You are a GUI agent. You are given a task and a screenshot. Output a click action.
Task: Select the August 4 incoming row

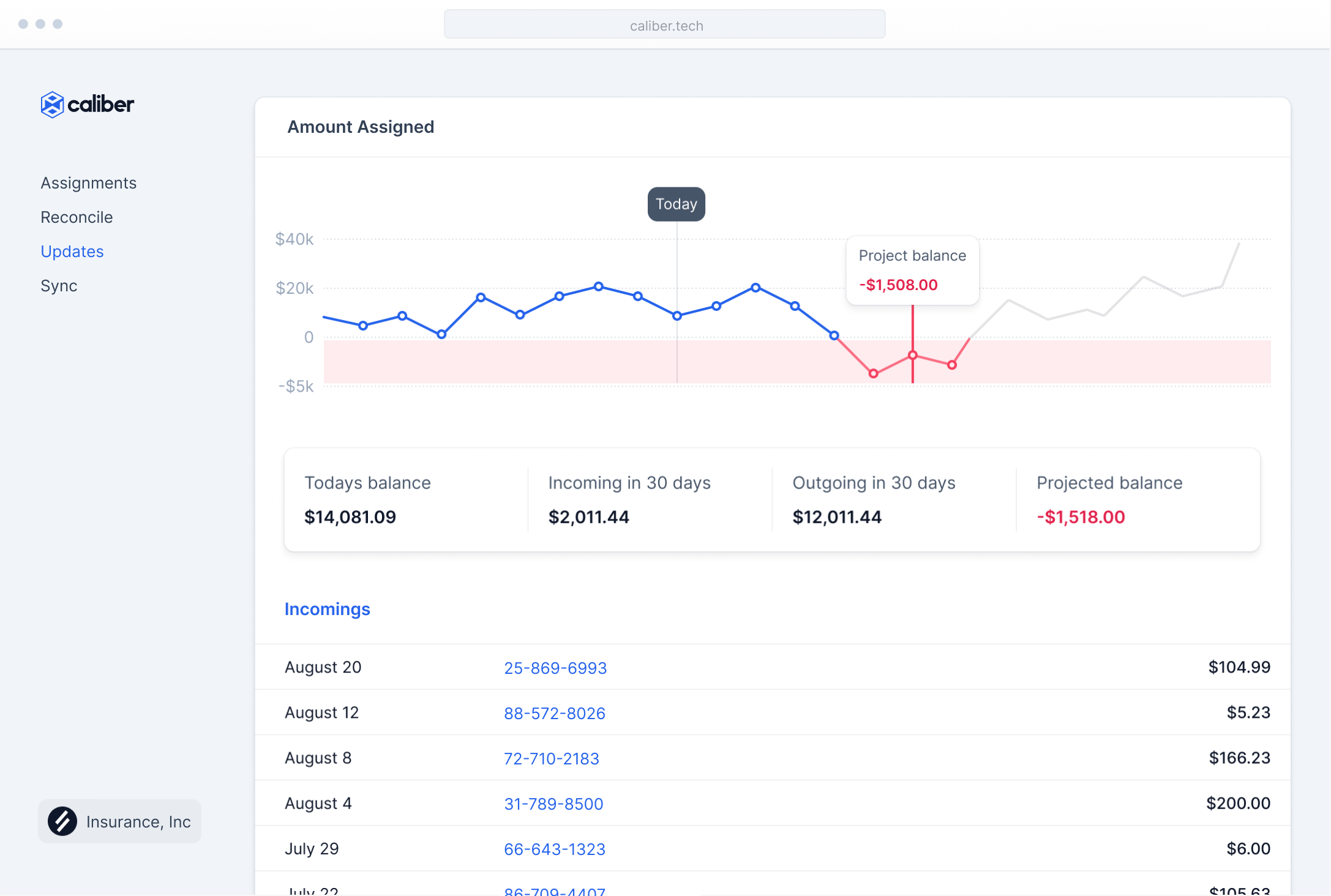tap(771, 804)
